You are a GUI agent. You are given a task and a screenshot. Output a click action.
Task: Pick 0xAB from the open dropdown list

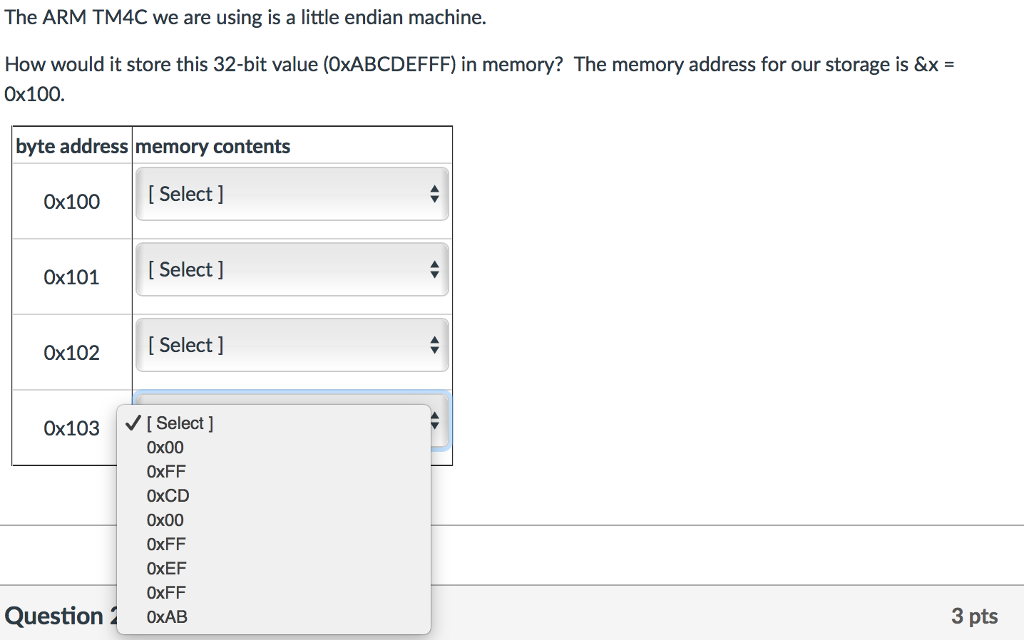(x=166, y=617)
